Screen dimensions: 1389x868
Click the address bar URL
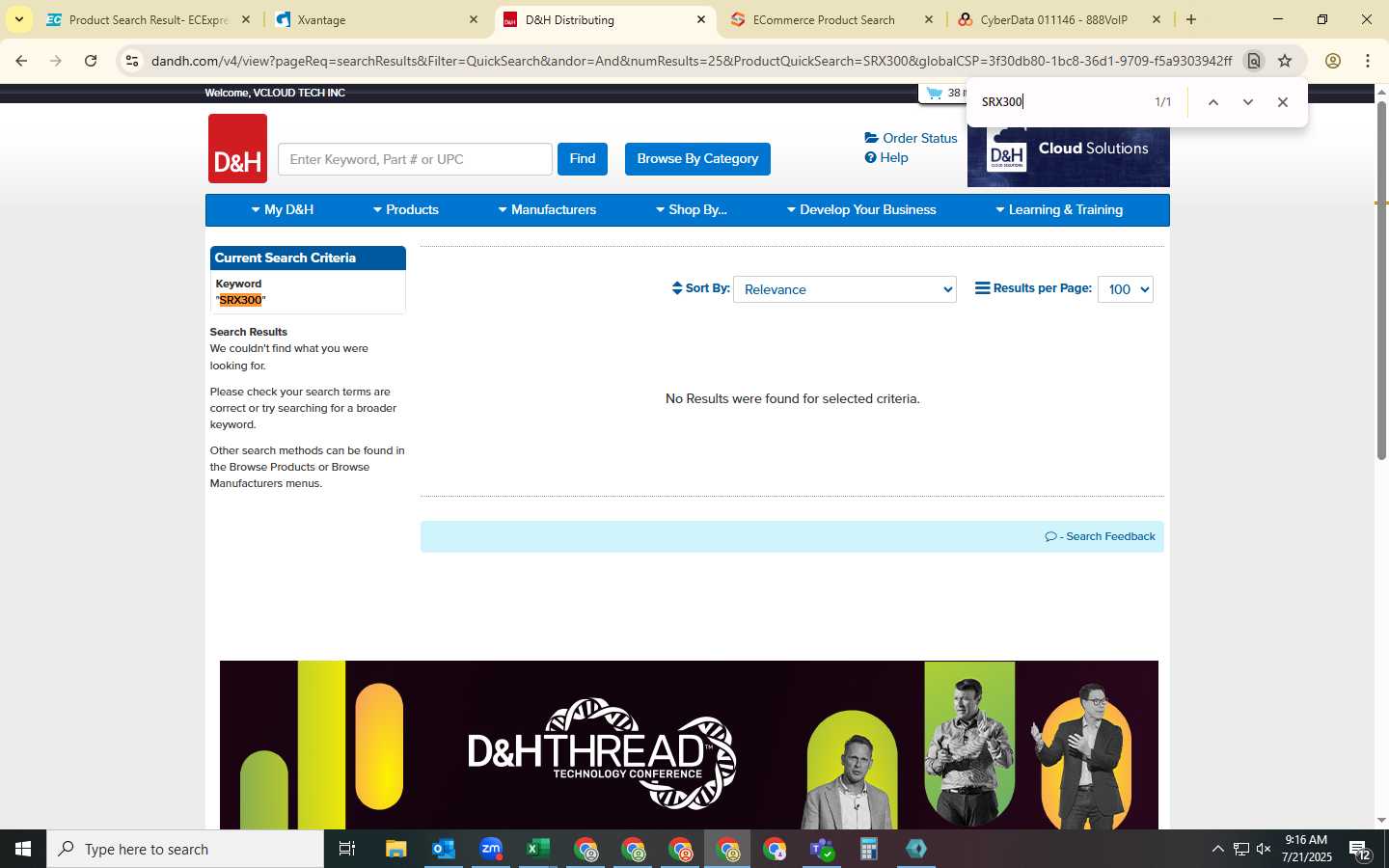point(691,61)
